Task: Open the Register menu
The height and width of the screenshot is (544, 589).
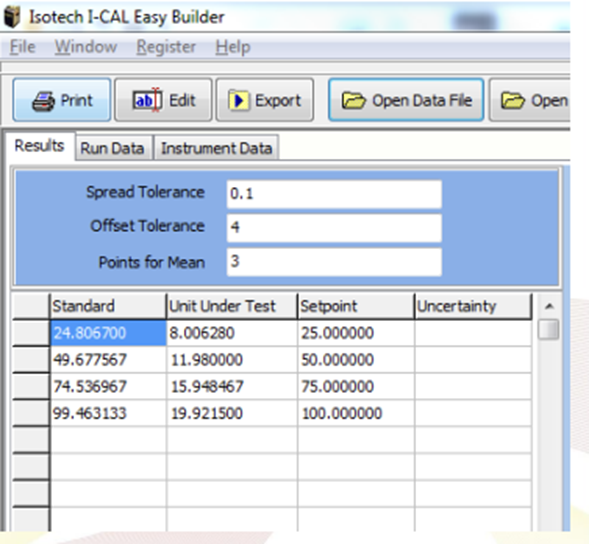Action: pos(166,47)
